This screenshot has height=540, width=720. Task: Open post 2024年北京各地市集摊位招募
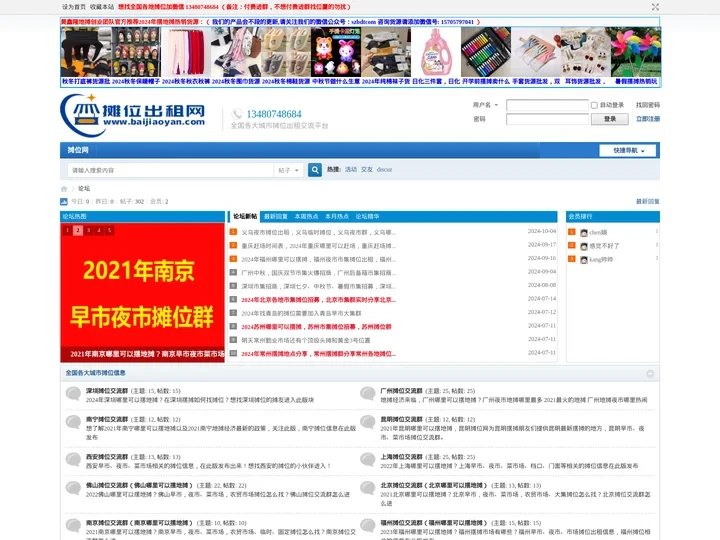coord(318,300)
